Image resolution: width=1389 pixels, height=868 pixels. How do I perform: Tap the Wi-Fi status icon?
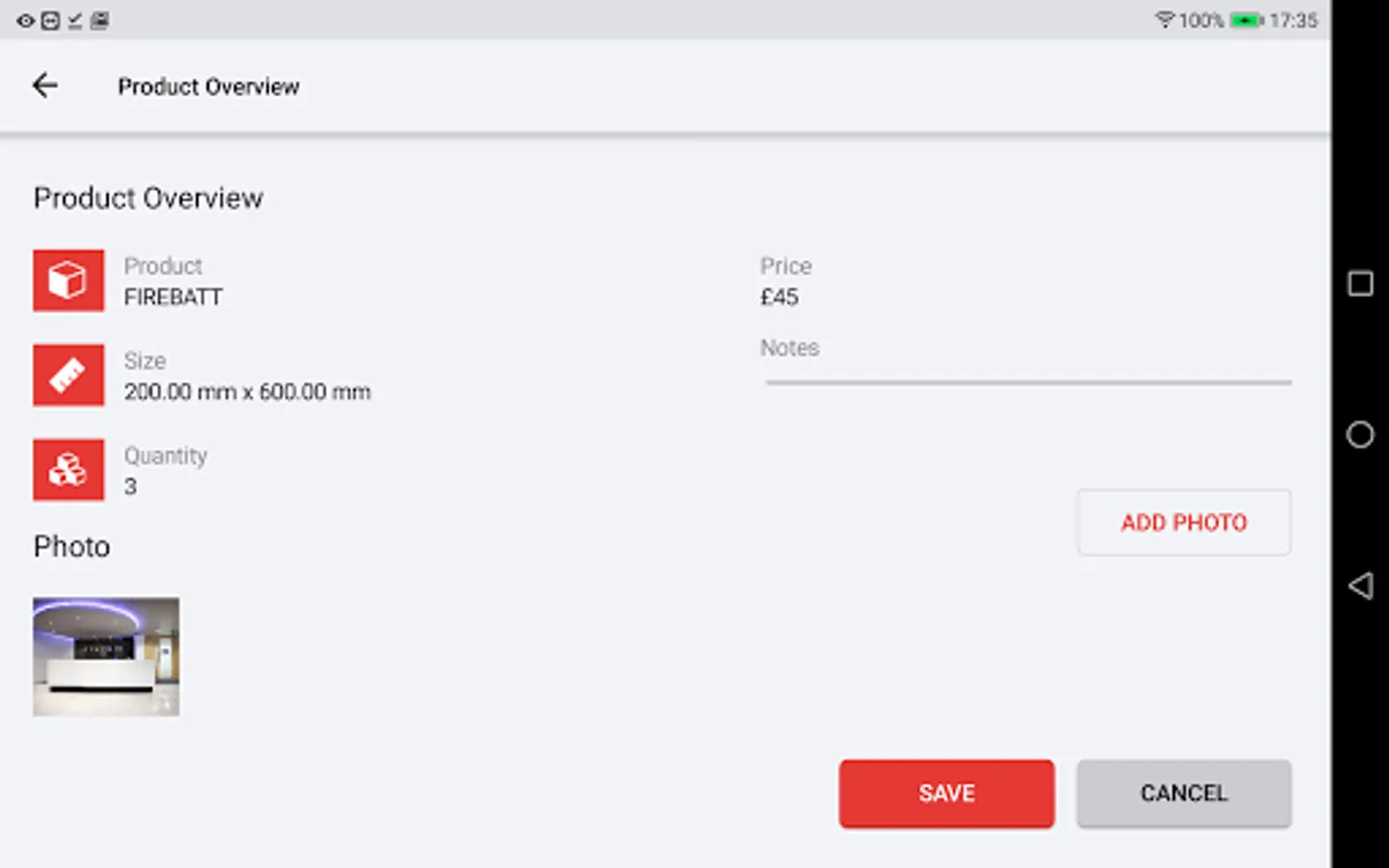pos(1164,20)
